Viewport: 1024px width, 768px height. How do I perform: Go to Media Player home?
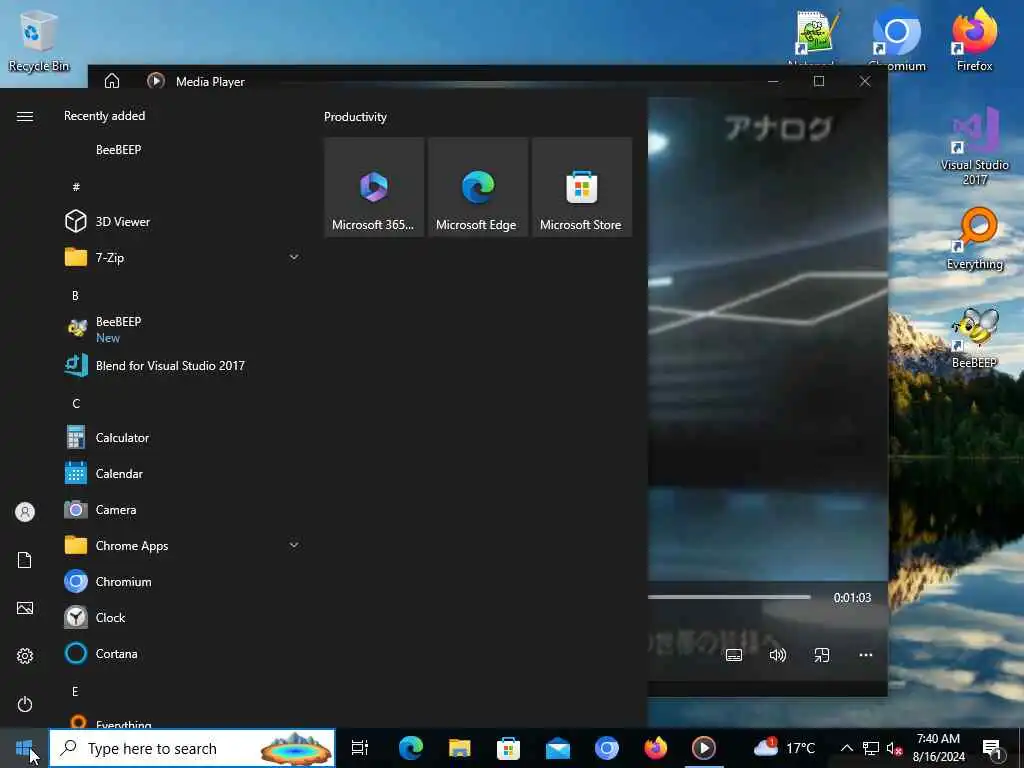112,81
